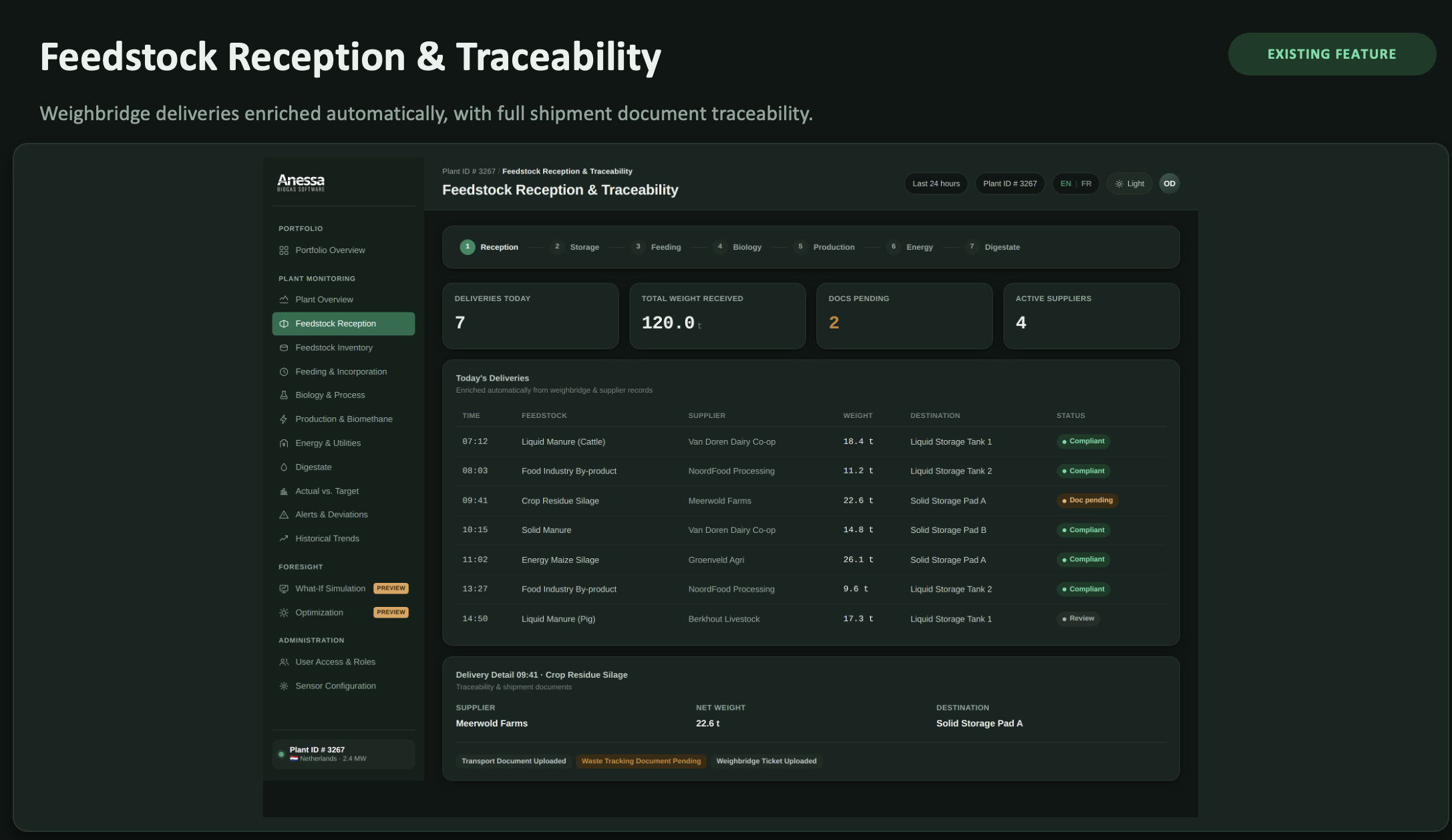Click the Plant ID # 3267 breadcrumb link
Image resolution: width=1452 pixels, height=840 pixels.
[x=469, y=172]
